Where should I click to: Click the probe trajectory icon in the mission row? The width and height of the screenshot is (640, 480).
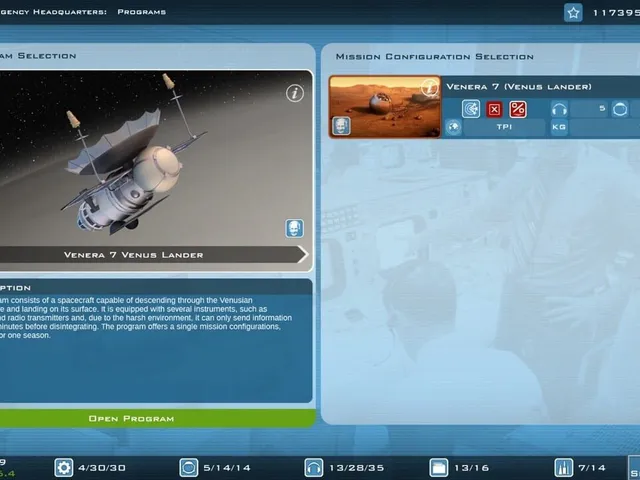[471, 109]
